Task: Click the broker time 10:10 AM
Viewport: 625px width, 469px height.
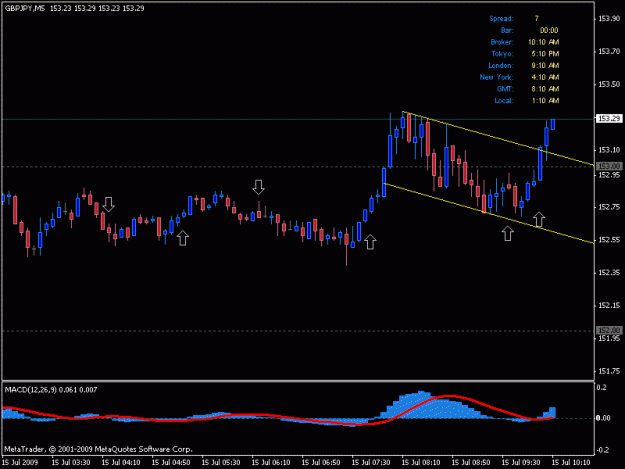Action: point(543,42)
